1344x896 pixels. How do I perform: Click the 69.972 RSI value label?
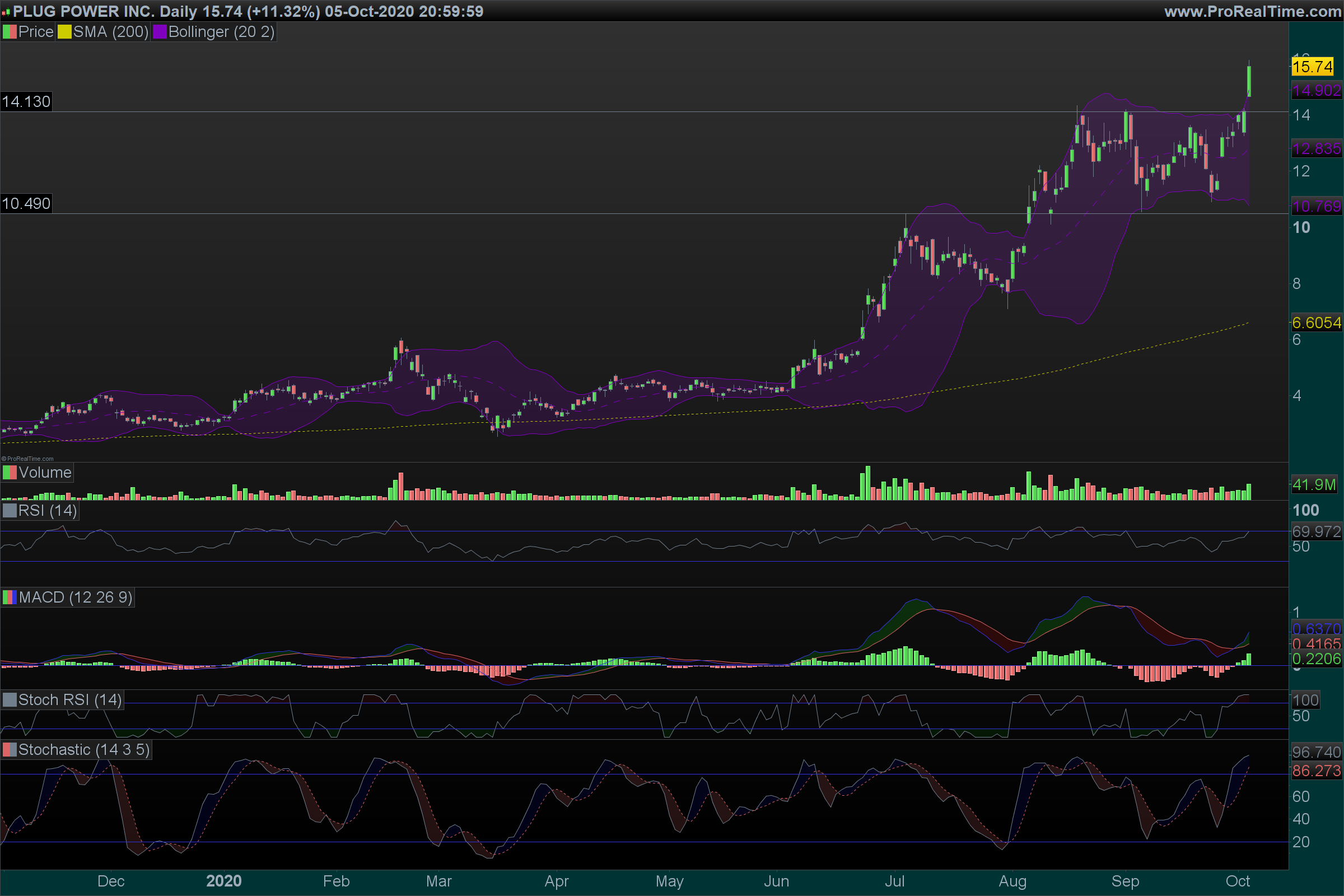click(1316, 532)
